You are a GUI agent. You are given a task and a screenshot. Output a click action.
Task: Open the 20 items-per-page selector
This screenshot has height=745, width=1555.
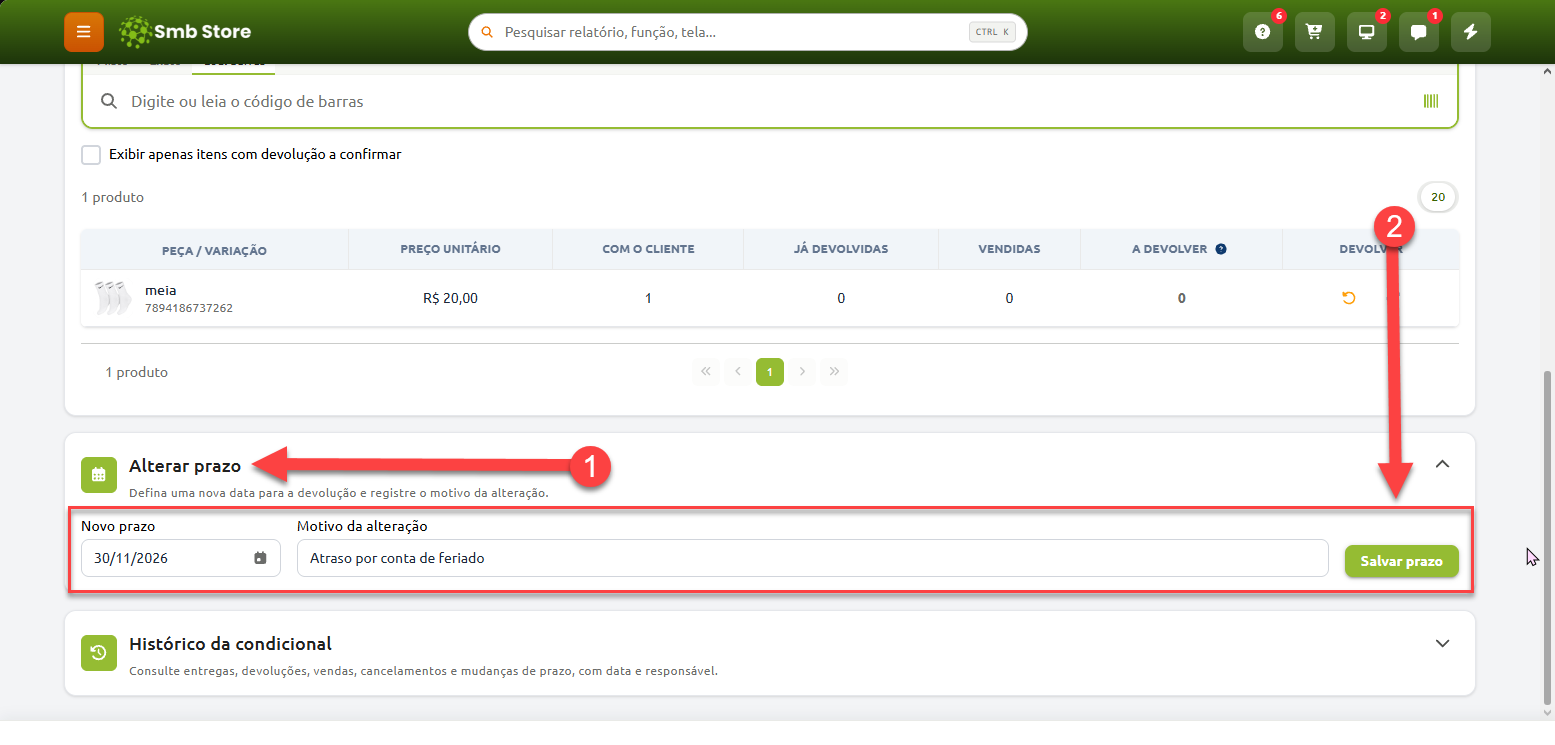click(1438, 197)
